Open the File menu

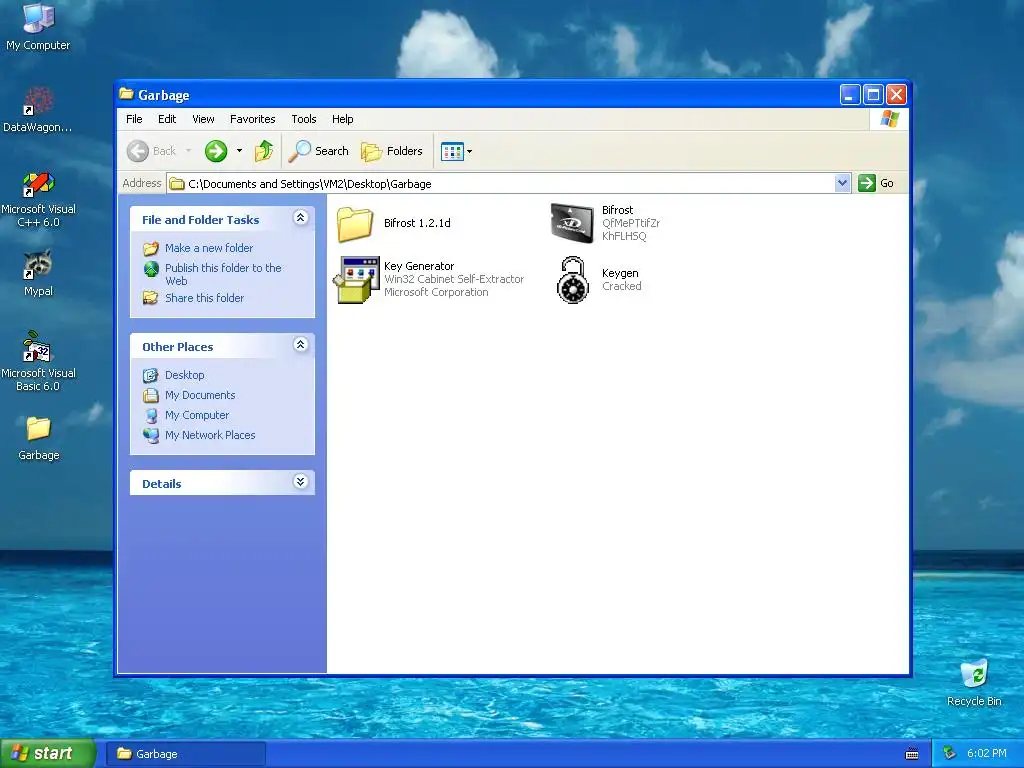134,119
